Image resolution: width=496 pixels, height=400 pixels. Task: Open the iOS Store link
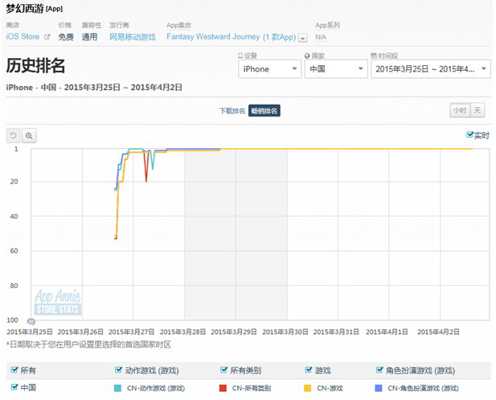pyautogui.click(x=23, y=36)
